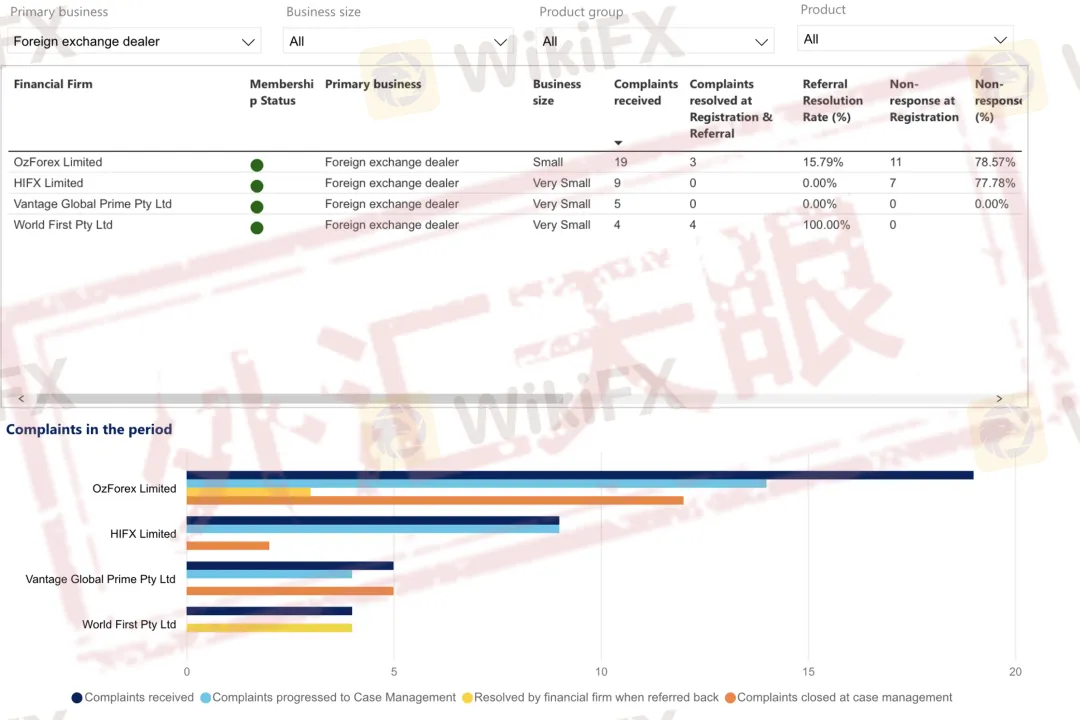This screenshot has height=720, width=1080.
Task: Click Vantage Global Prime green status dot
Action: (257, 207)
